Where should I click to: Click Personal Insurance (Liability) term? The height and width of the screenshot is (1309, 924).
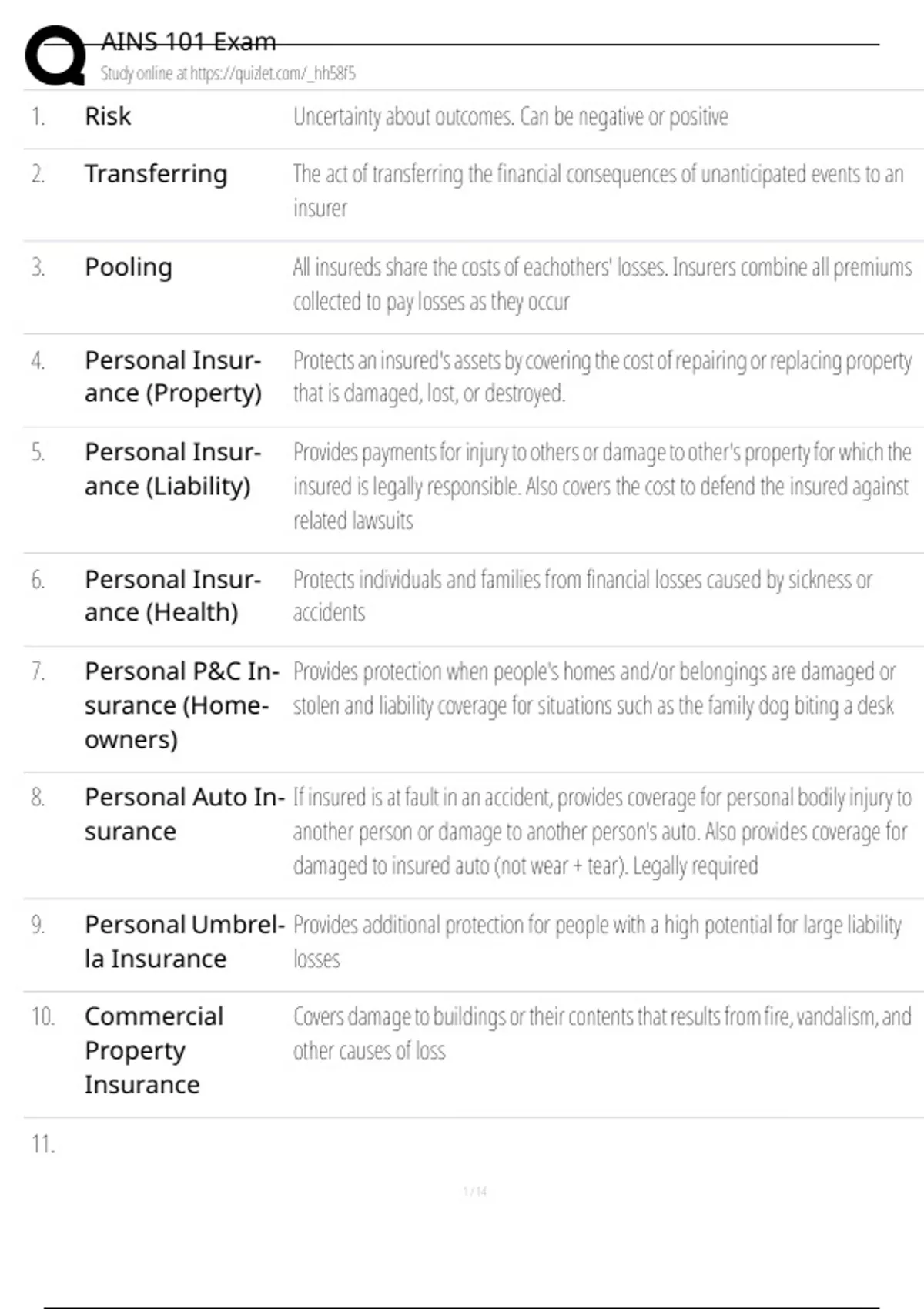(172, 469)
